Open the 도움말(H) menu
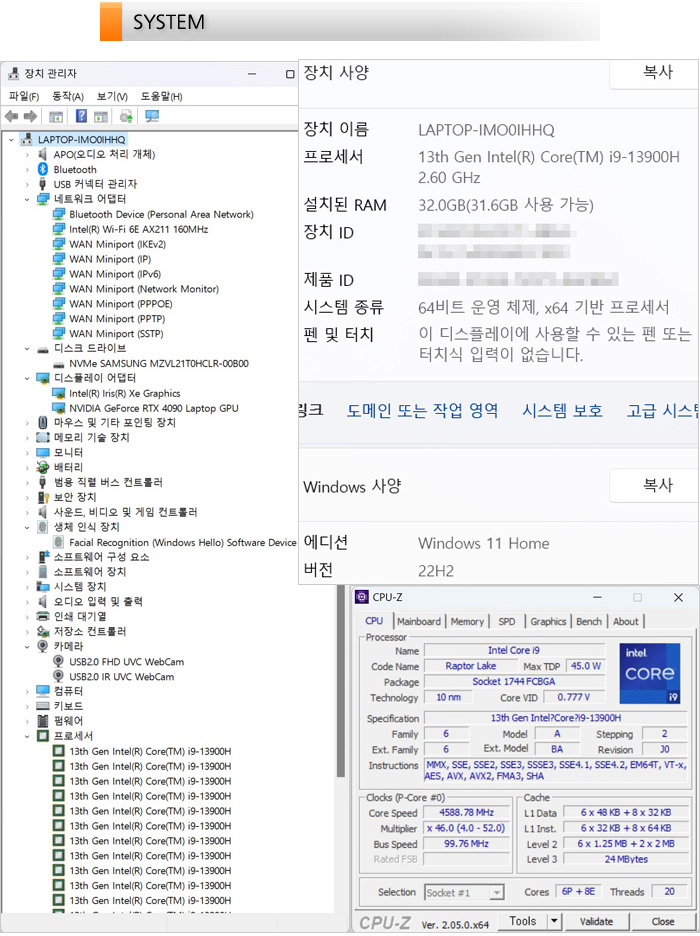The width and height of the screenshot is (700, 936). point(161,96)
